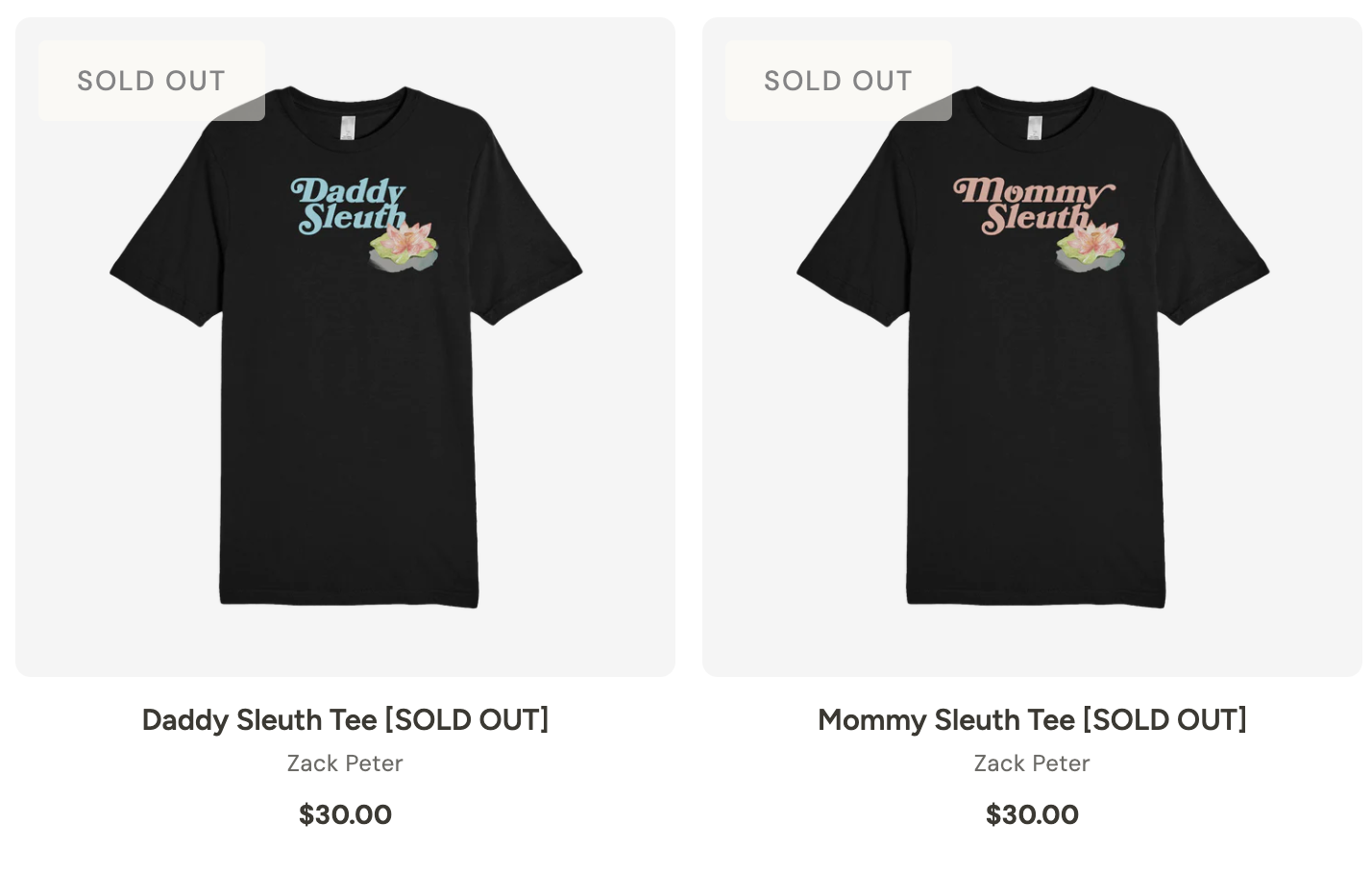The height and width of the screenshot is (872, 1372).
Task: Click the $30.00 price under Mommy tee
Action: (1032, 814)
